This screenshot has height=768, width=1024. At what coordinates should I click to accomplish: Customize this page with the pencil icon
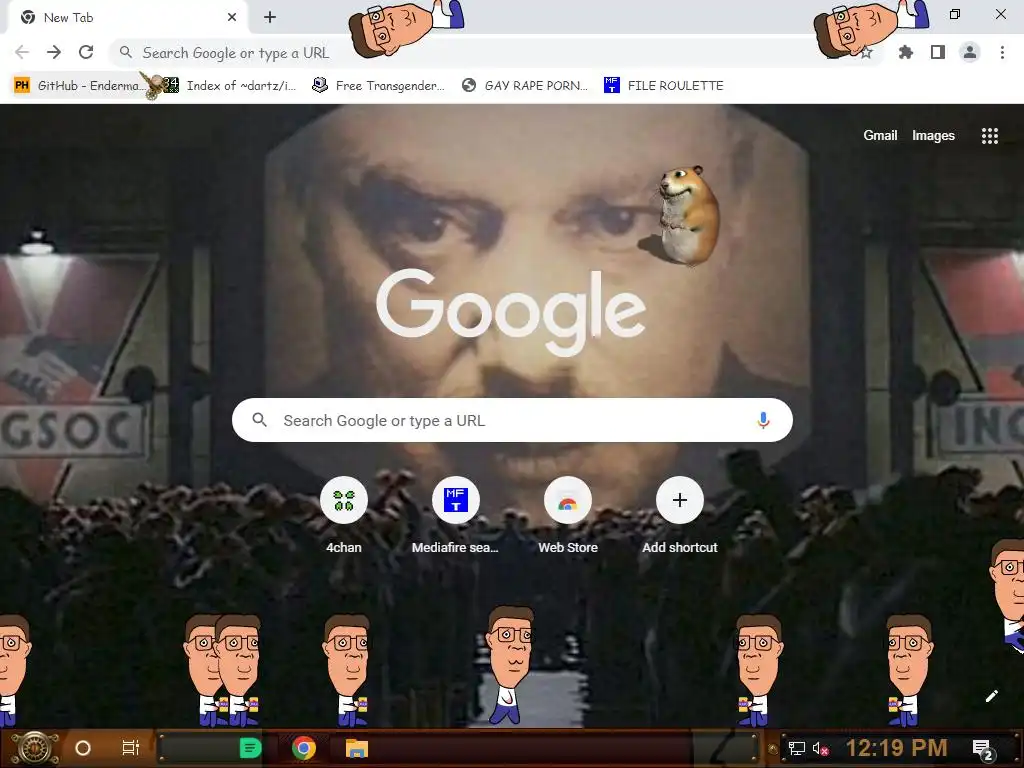[991, 696]
